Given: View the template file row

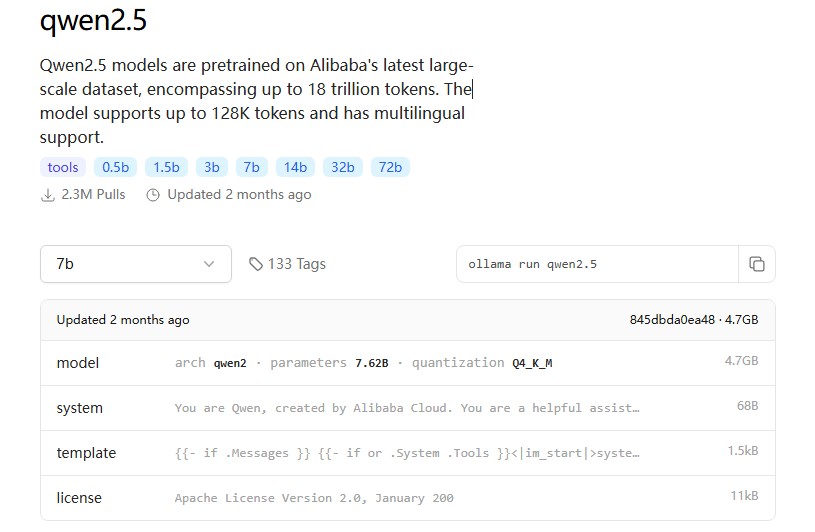Looking at the screenshot, I should (x=407, y=453).
